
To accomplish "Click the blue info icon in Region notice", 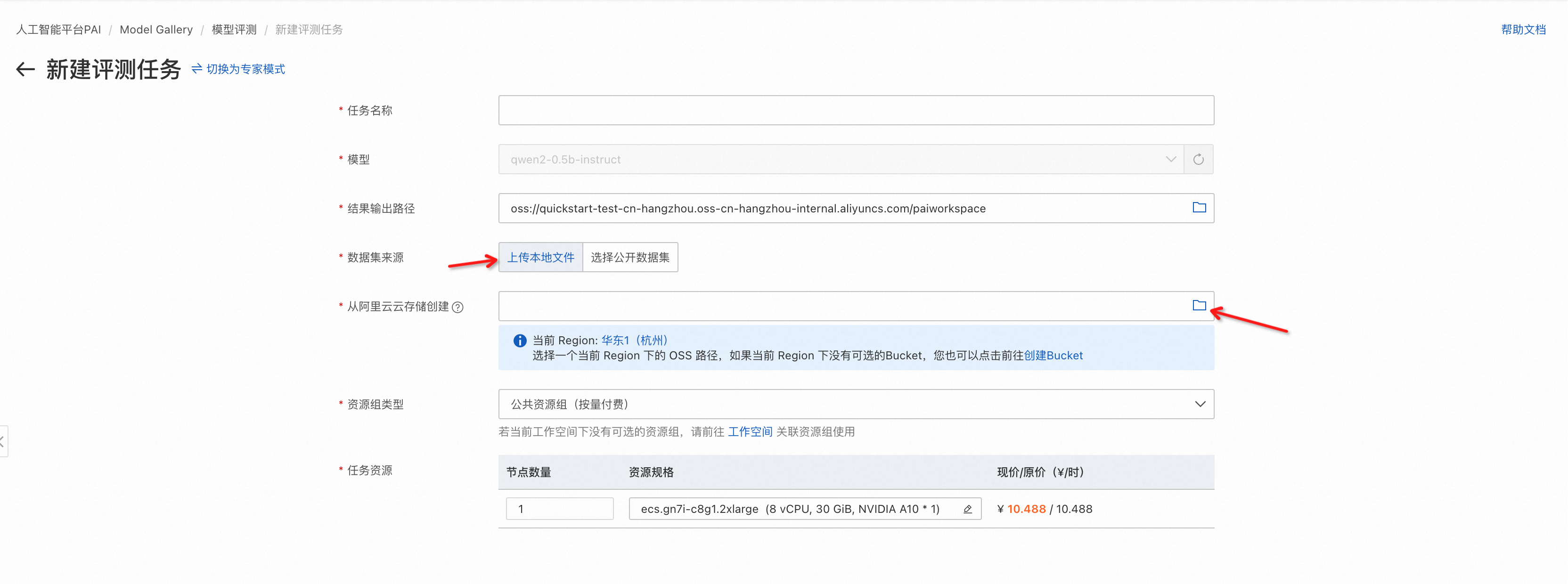I will click(519, 341).
